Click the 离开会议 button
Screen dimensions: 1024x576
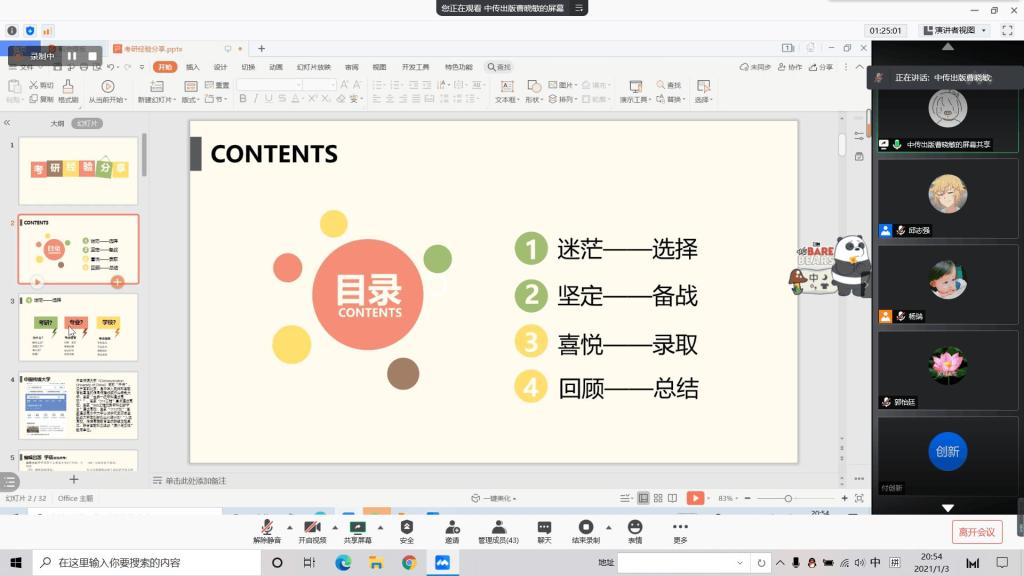tap(976, 532)
